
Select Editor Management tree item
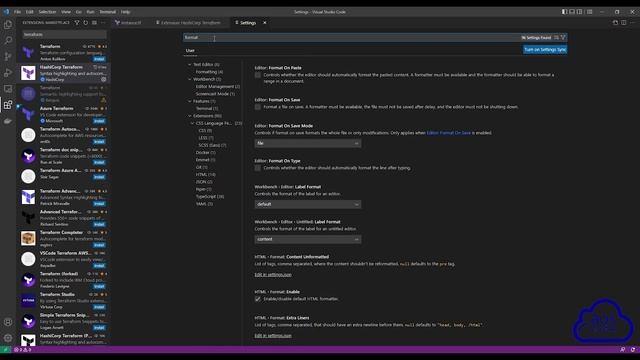[x=218, y=87]
